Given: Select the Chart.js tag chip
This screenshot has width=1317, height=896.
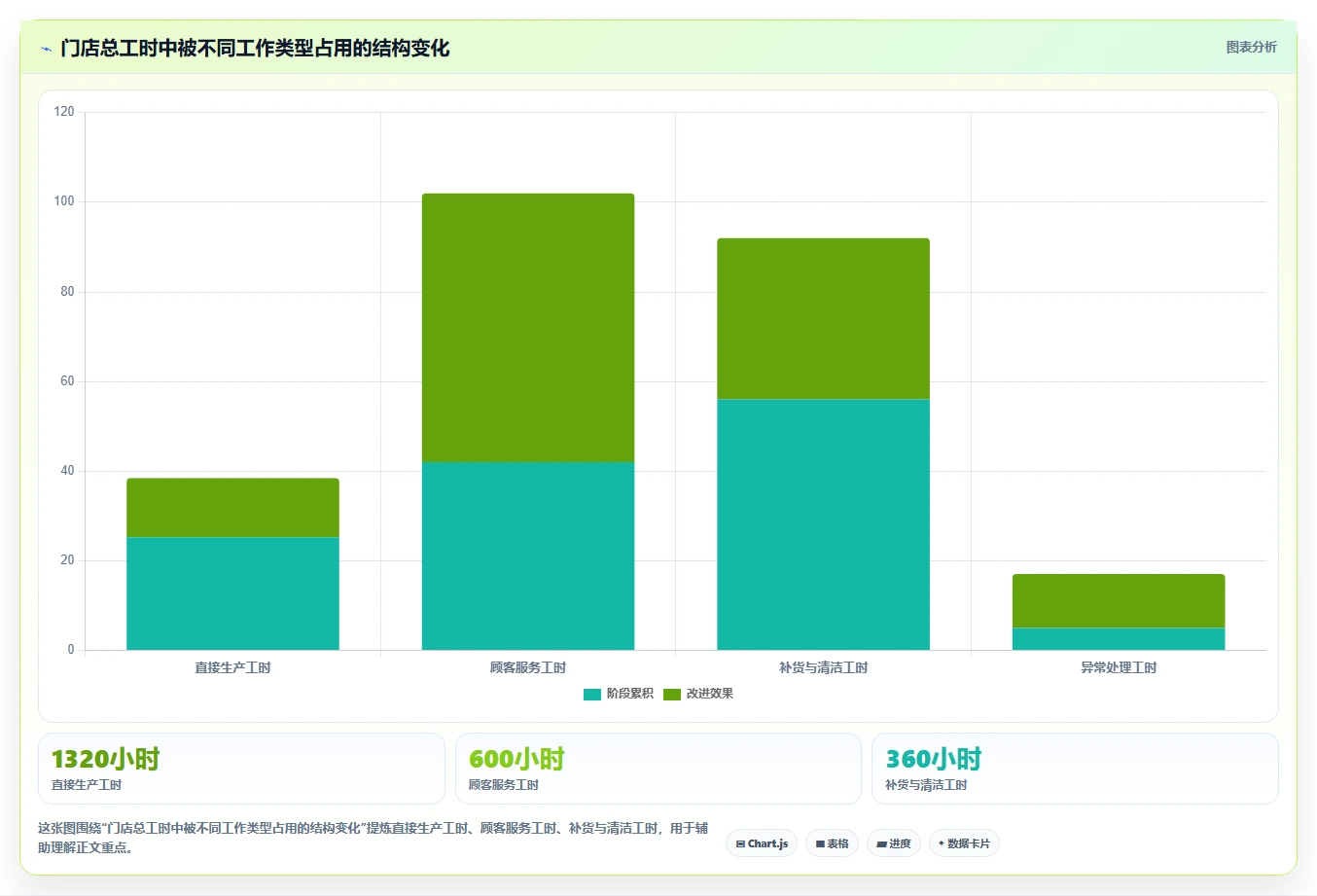Looking at the screenshot, I should 762,843.
